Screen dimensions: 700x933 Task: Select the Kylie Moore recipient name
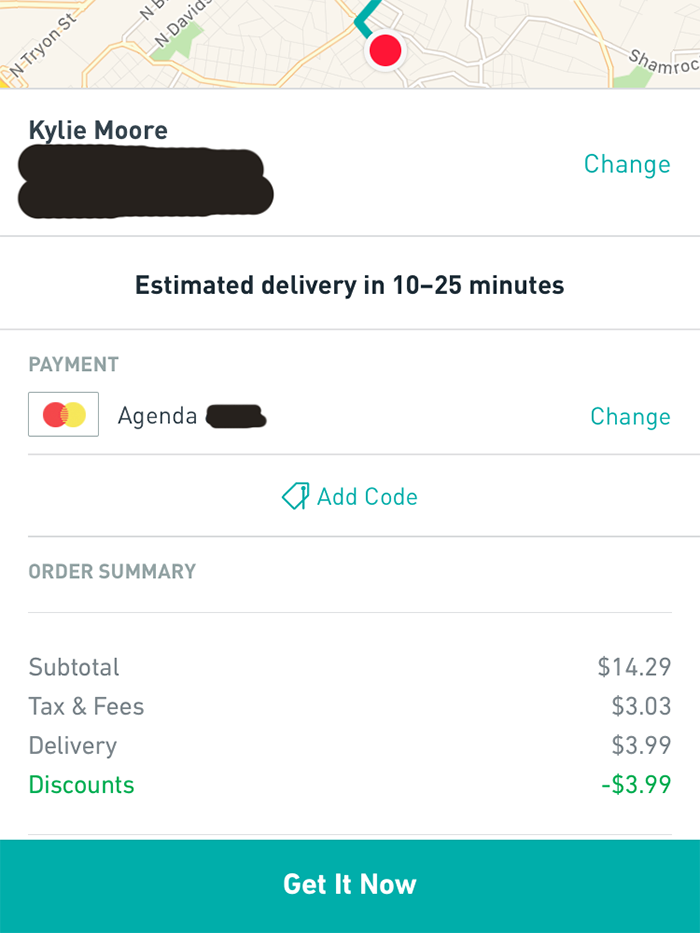pos(98,130)
